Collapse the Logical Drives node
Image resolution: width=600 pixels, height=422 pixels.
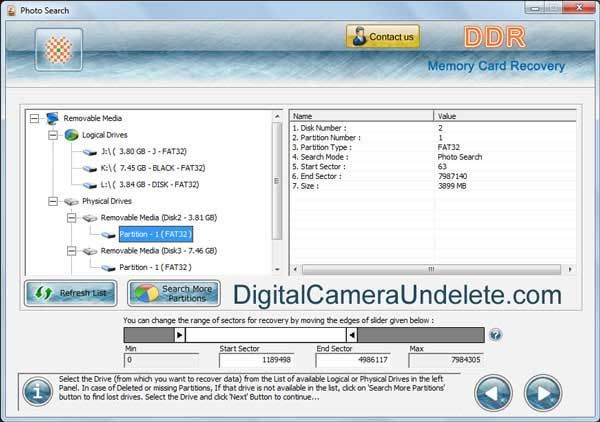coord(53,135)
